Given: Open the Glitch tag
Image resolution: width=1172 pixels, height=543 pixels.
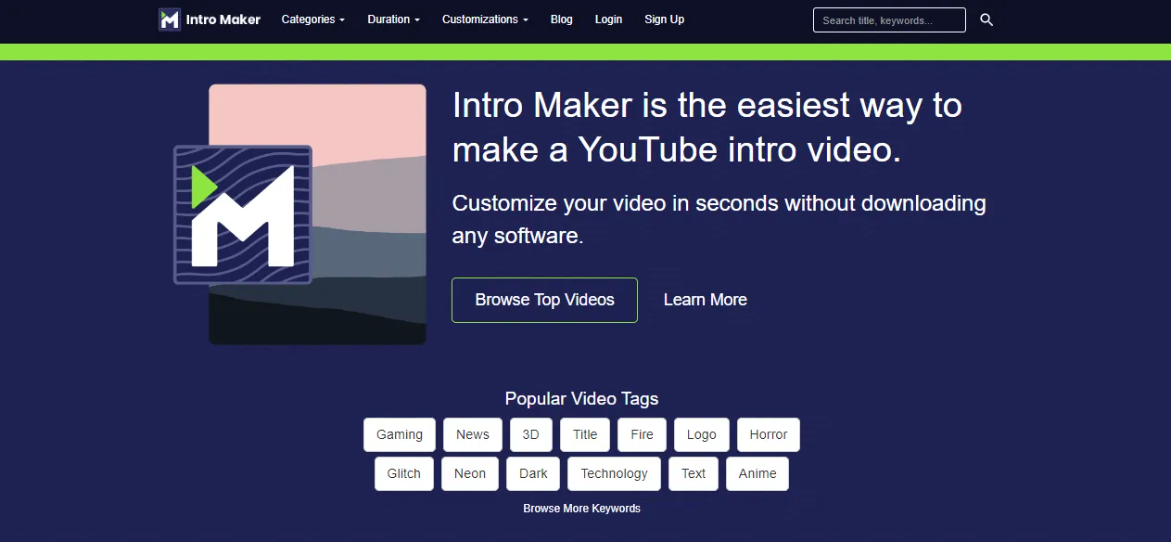Looking at the screenshot, I should [x=404, y=473].
